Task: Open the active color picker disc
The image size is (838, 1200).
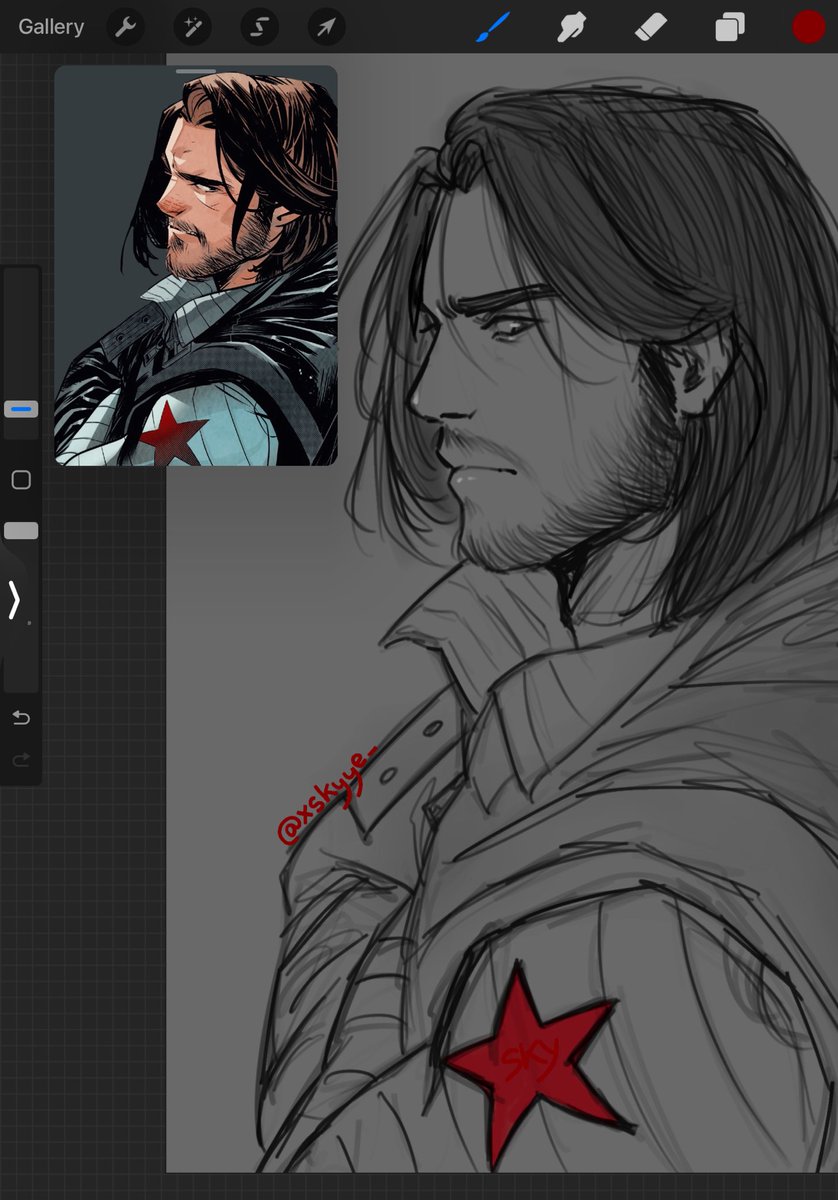Action: [x=808, y=26]
